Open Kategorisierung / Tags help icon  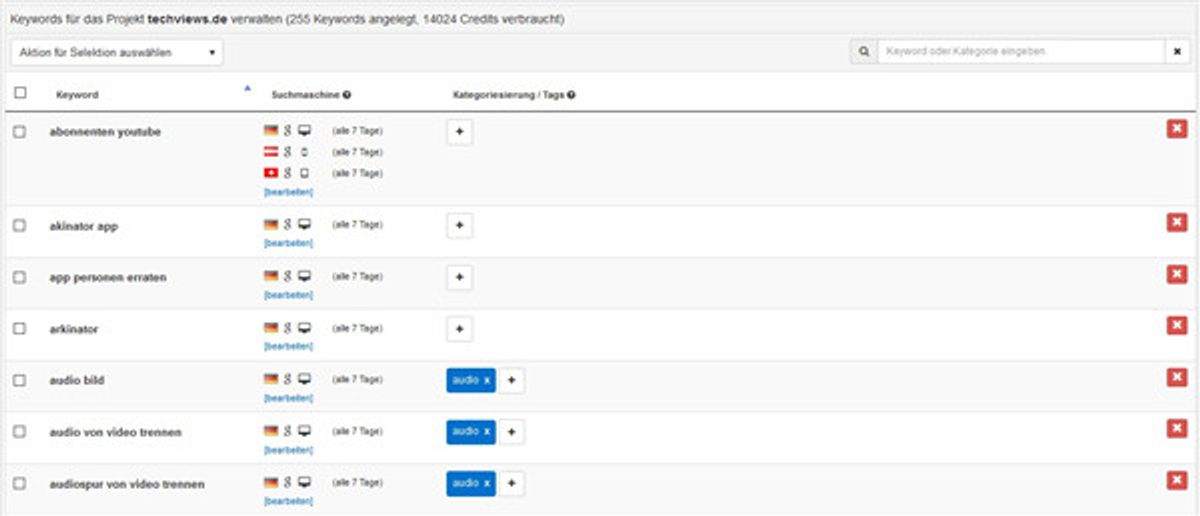[571, 95]
